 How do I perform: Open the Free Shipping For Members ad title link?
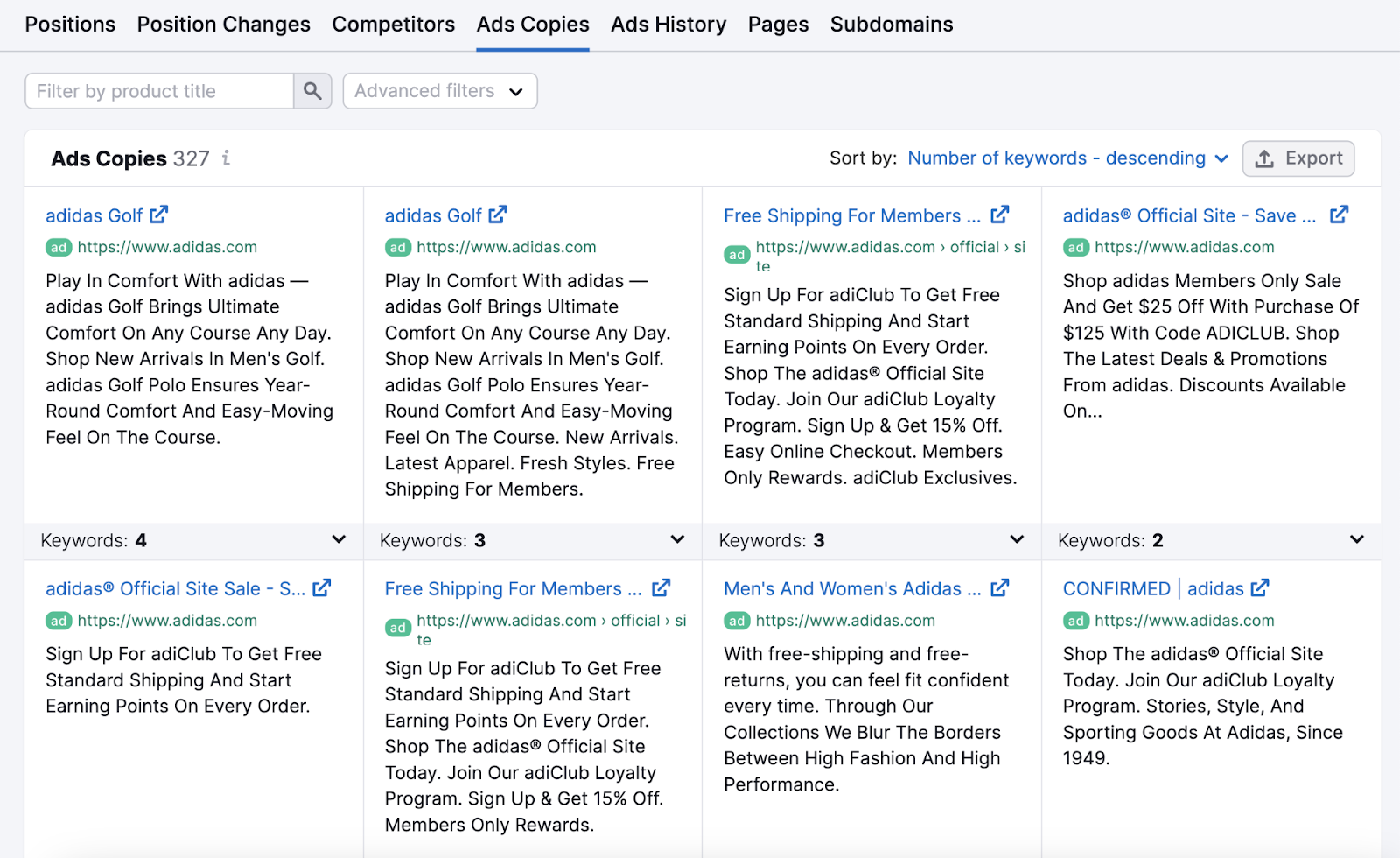[853, 214]
